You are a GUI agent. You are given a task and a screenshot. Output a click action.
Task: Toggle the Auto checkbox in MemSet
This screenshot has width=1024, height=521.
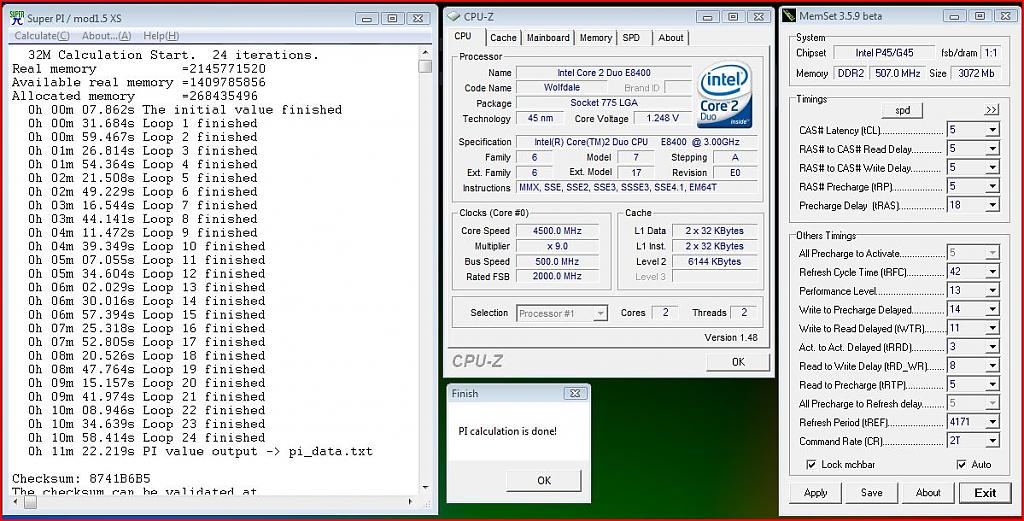[961, 464]
